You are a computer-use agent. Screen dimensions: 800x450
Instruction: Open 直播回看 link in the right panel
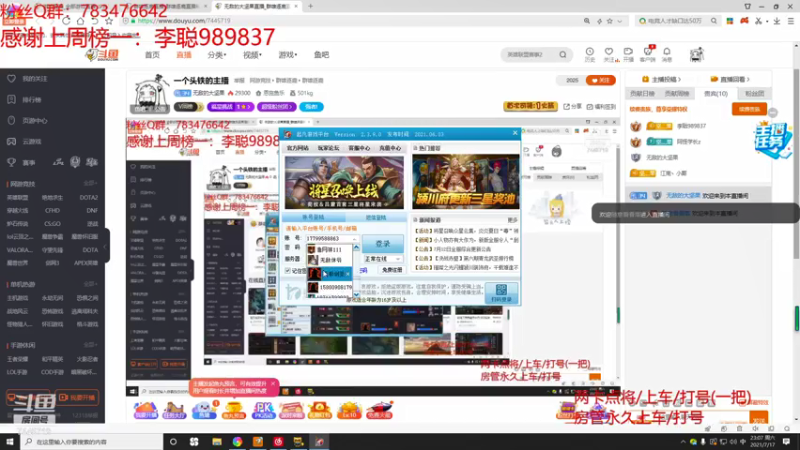click(731, 80)
